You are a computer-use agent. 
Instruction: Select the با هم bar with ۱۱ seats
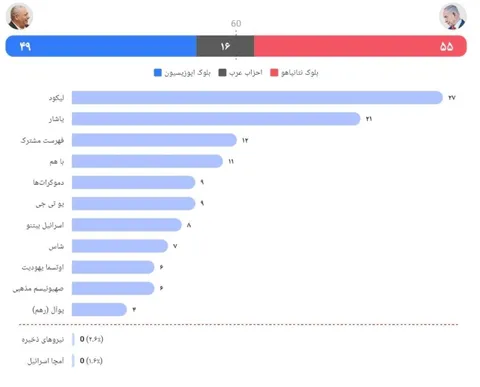147,161
